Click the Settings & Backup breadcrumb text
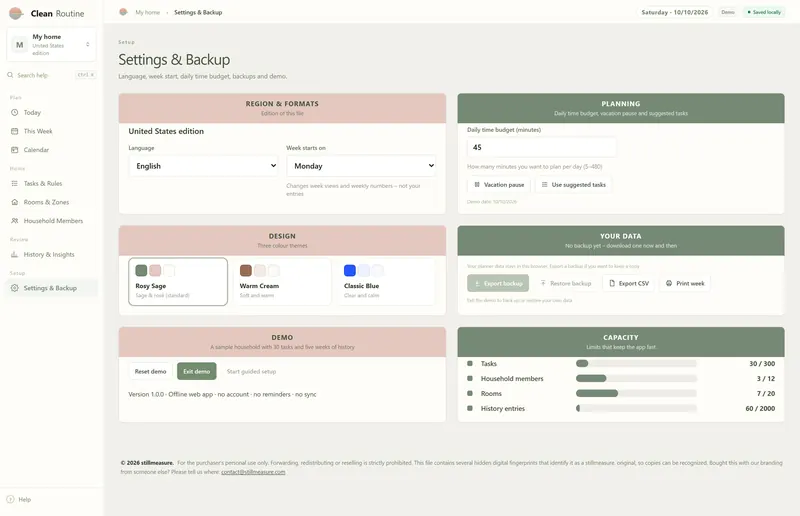The image size is (800, 516). (198, 12)
